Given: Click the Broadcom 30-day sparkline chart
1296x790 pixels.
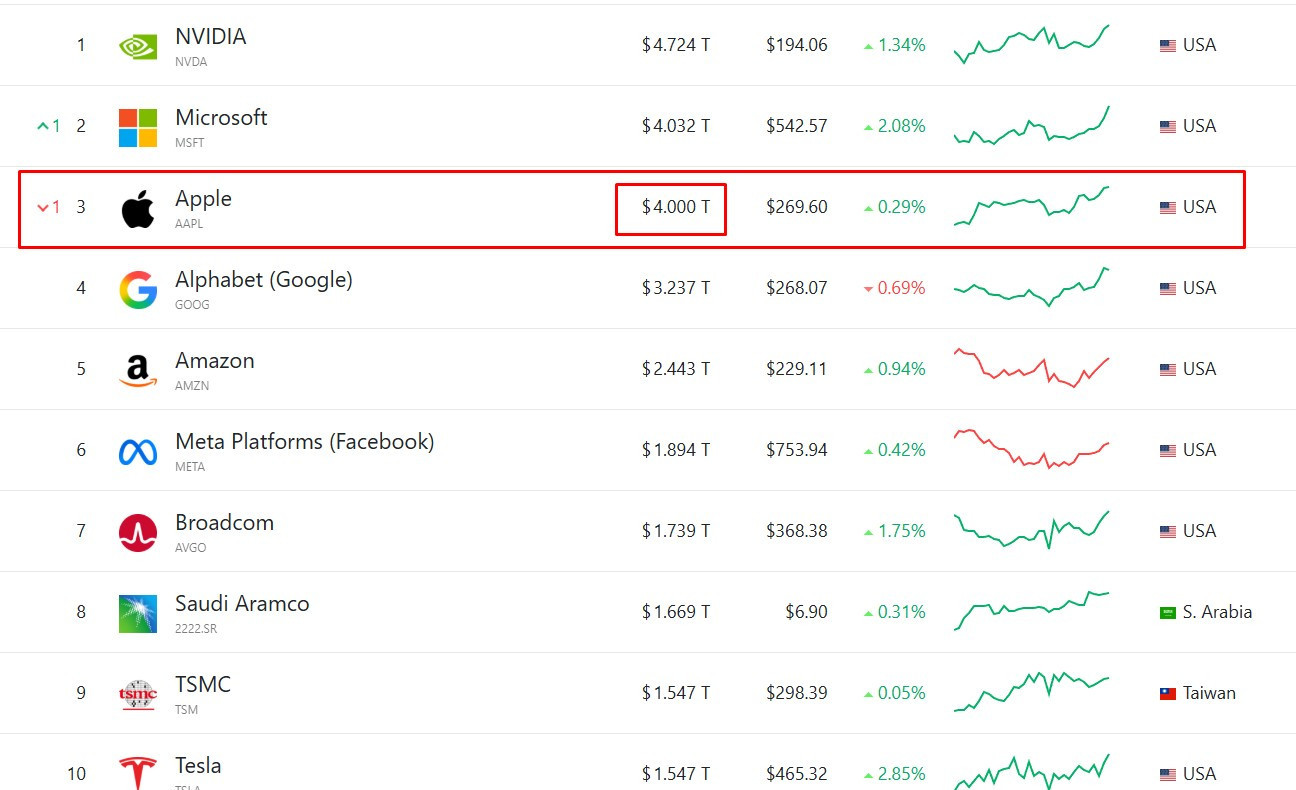Looking at the screenshot, I should pos(1031,530).
